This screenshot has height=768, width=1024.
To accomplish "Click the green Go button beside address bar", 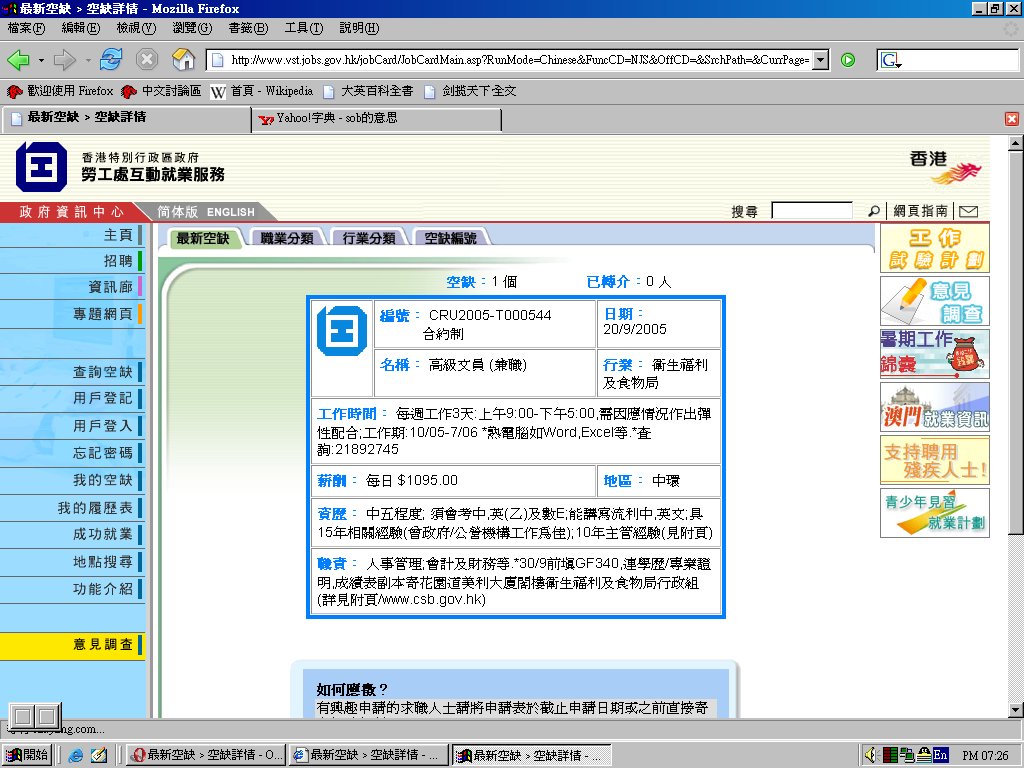I will click(848, 60).
